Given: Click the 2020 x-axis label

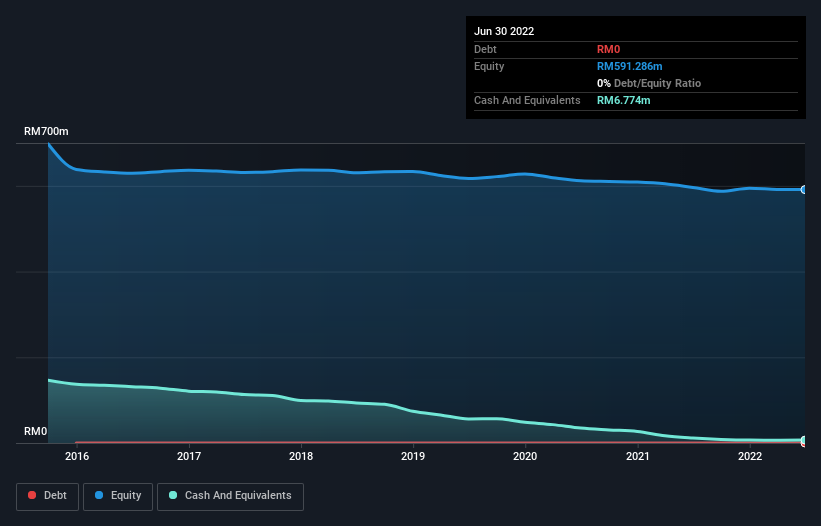Looking at the screenshot, I should (525, 456).
